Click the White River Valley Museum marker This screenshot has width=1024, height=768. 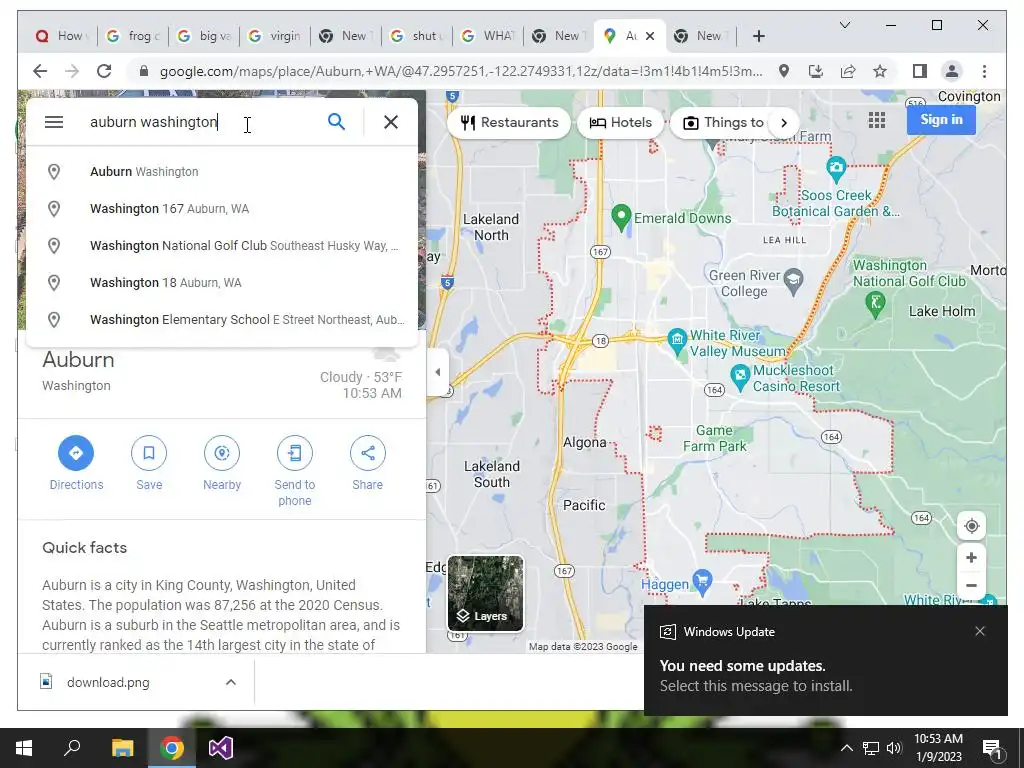tap(677, 340)
